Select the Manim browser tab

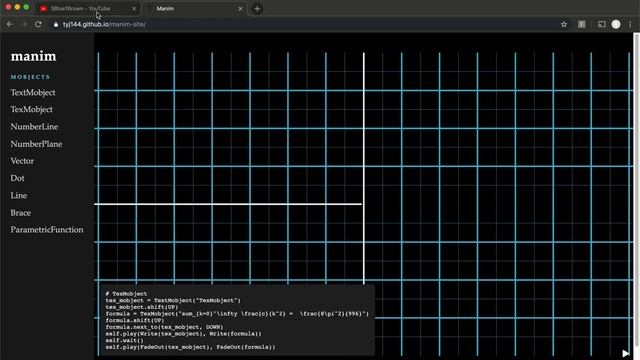click(x=194, y=9)
